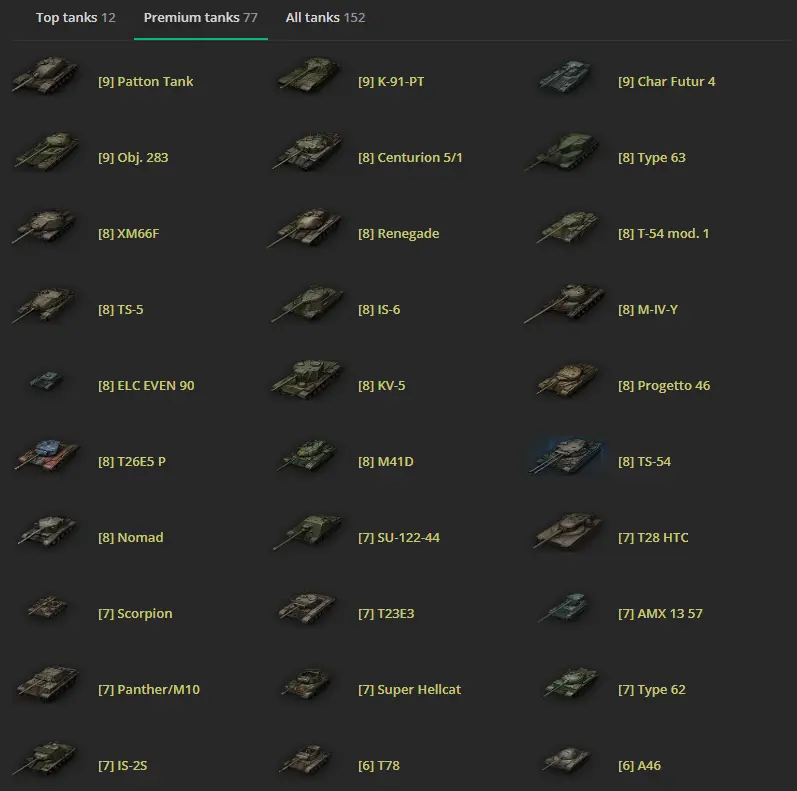Open the Renegade tank name link
The width and height of the screenshot is (797, 791).
click(x=398, y=234)
